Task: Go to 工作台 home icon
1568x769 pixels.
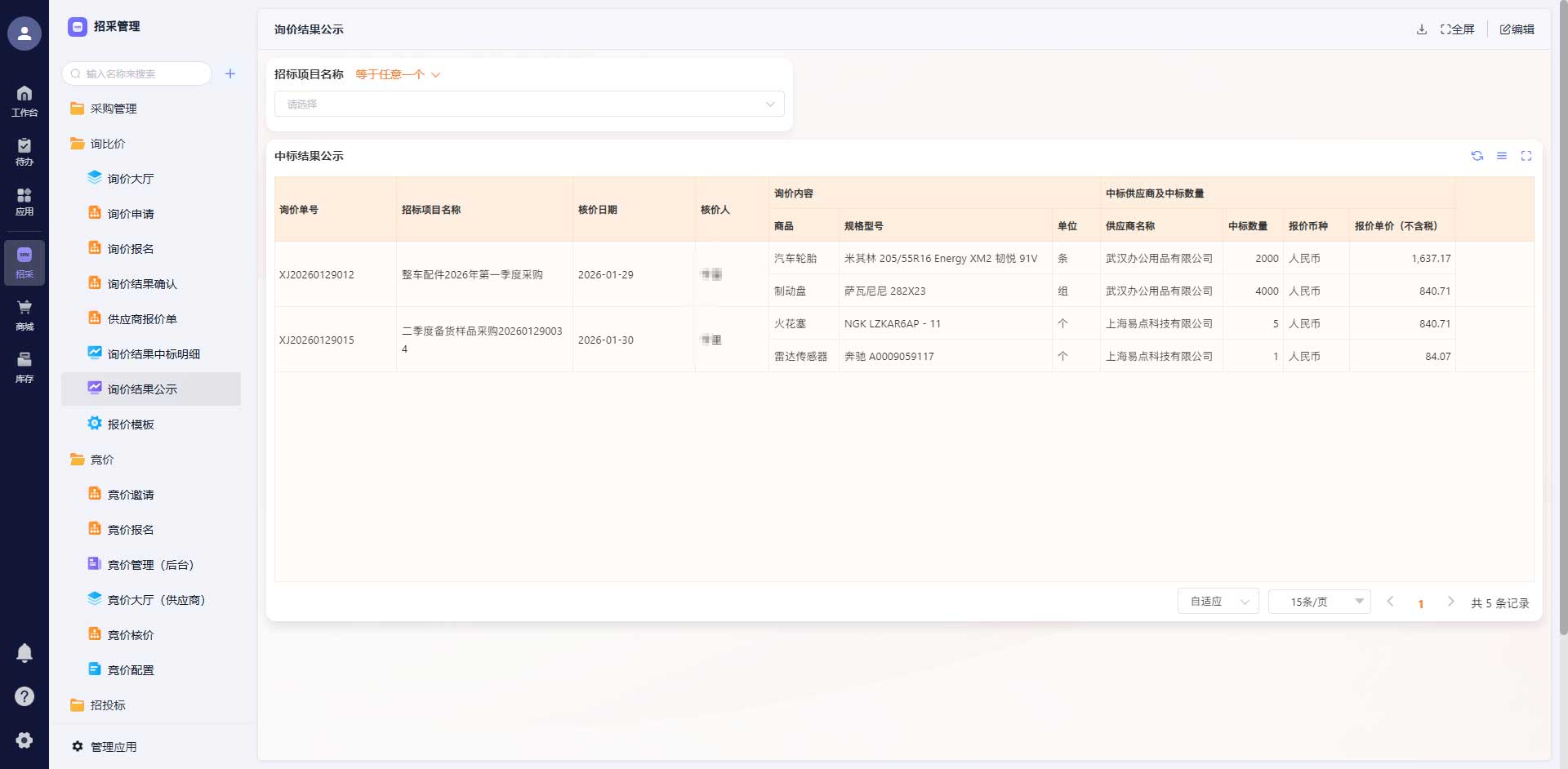Action: 24,100
